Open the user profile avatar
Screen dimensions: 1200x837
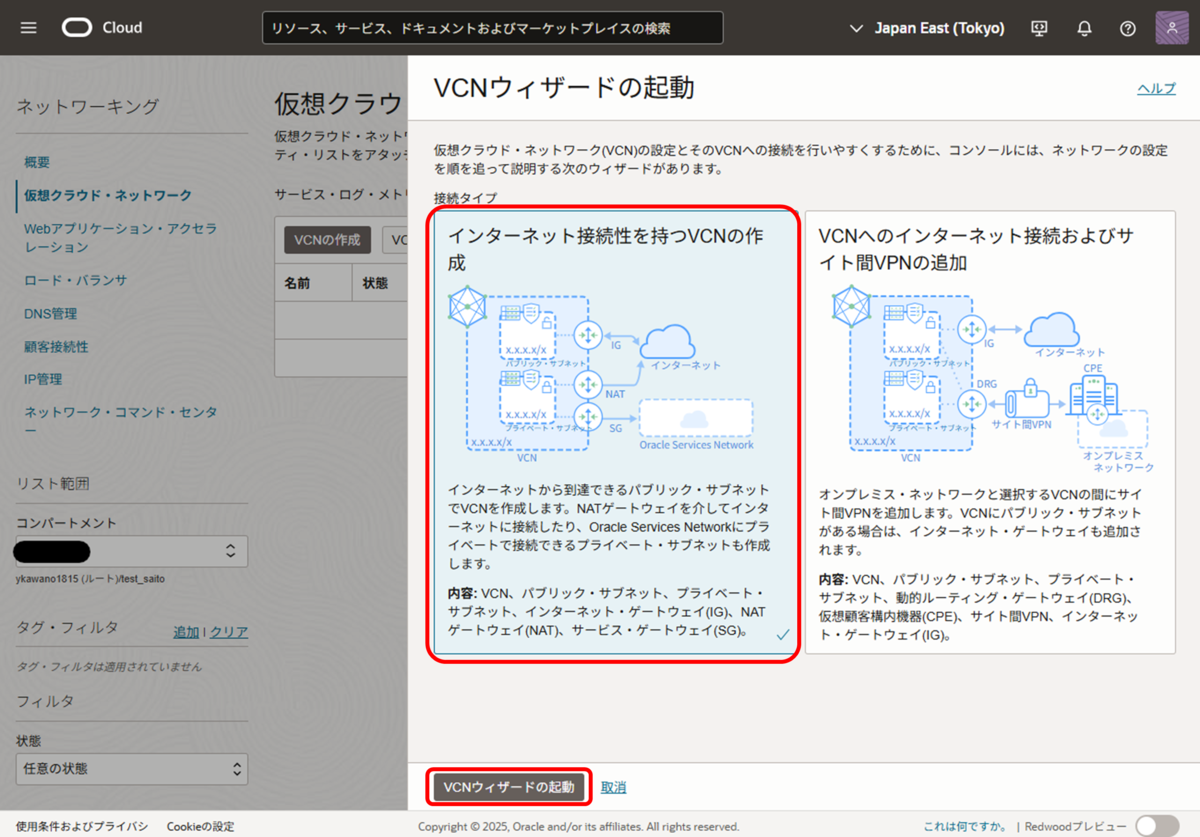pos(1172,28)
